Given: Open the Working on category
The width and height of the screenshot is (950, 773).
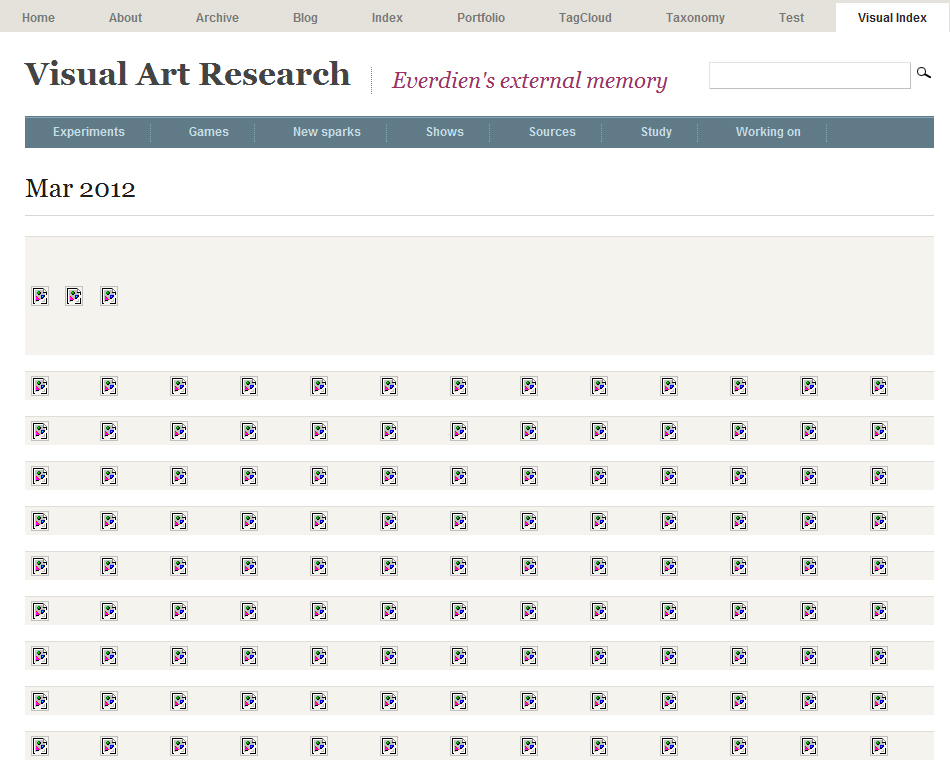Looking at the screenshot, I should [768, 131].
